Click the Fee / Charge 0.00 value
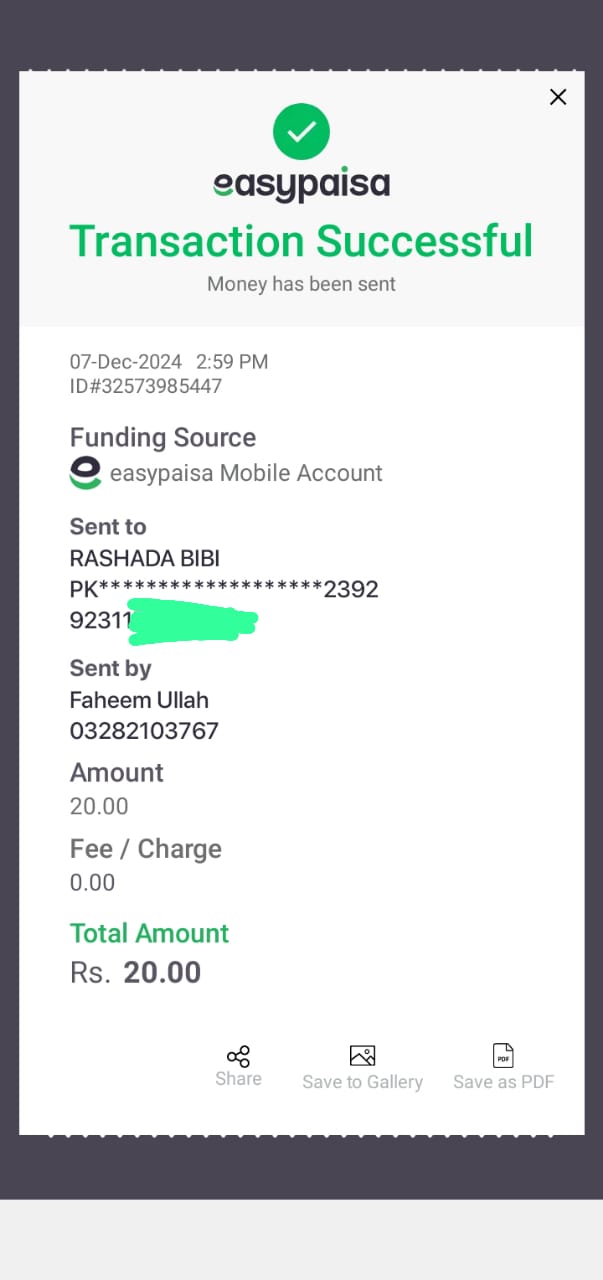The height and width of the screenshot is (1280, 603). click(x=92, y=882)
